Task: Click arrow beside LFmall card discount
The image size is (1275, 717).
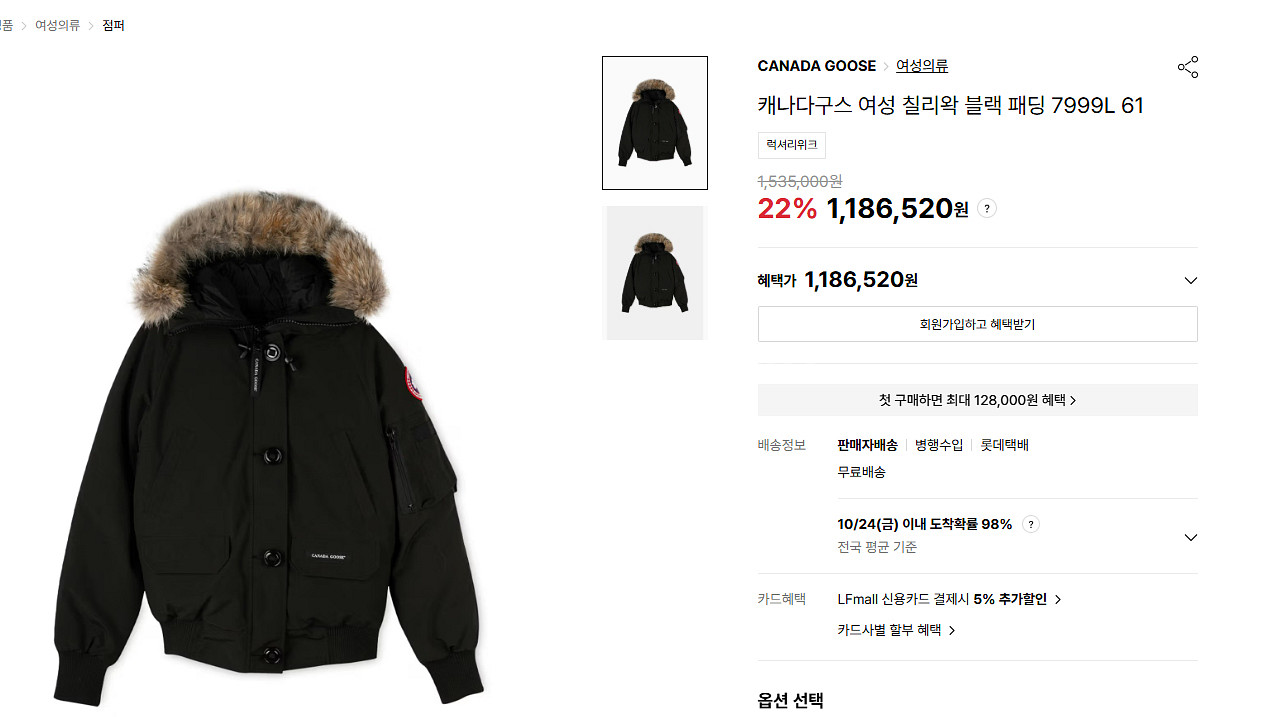Action: pos(1058,599)
